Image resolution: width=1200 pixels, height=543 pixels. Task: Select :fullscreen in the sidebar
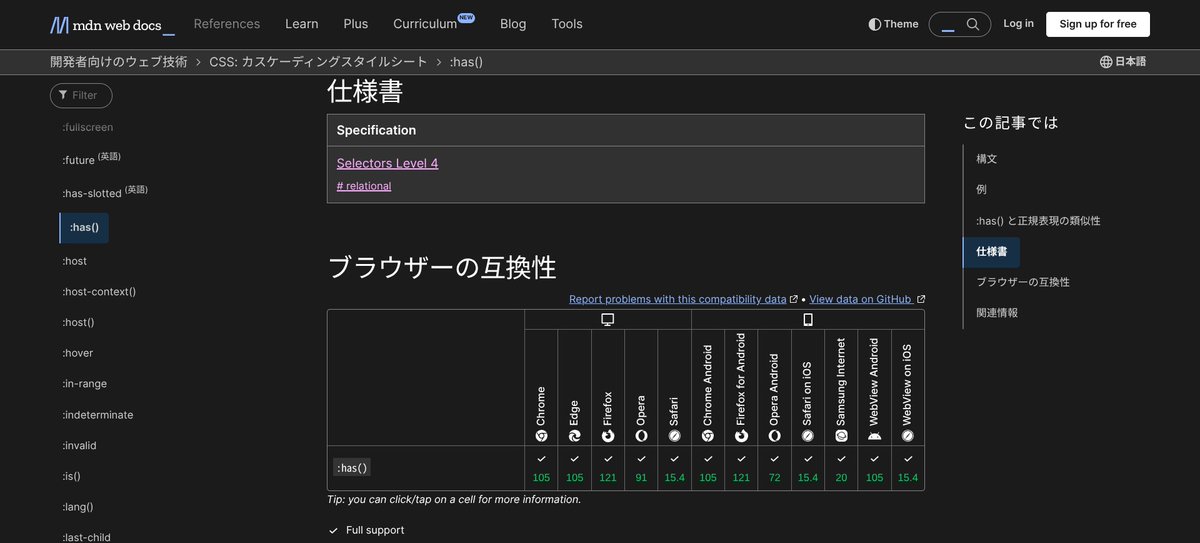[x=88, y=127]
